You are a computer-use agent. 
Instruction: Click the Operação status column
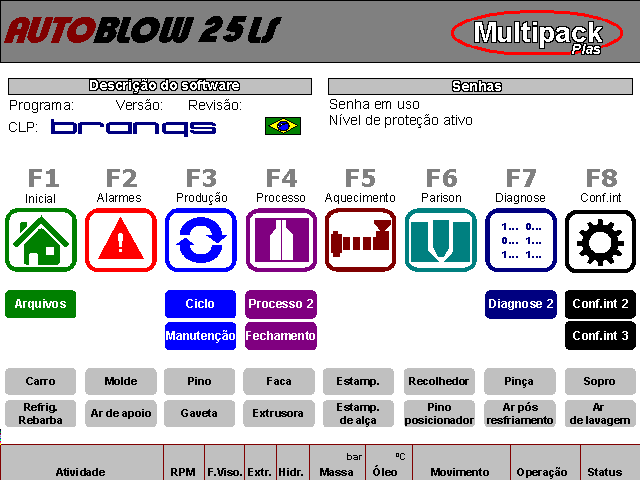point(545,464)
